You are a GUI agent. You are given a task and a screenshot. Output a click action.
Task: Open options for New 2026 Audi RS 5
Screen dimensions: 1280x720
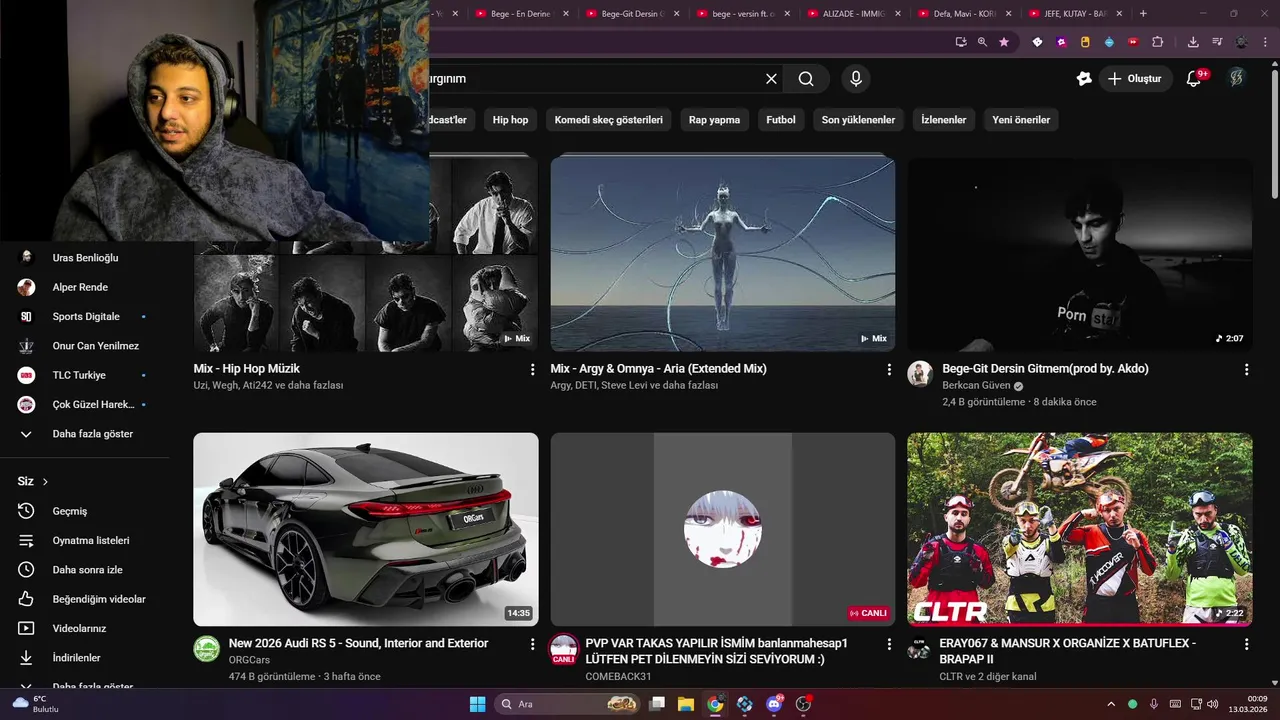tap(532, 645)
